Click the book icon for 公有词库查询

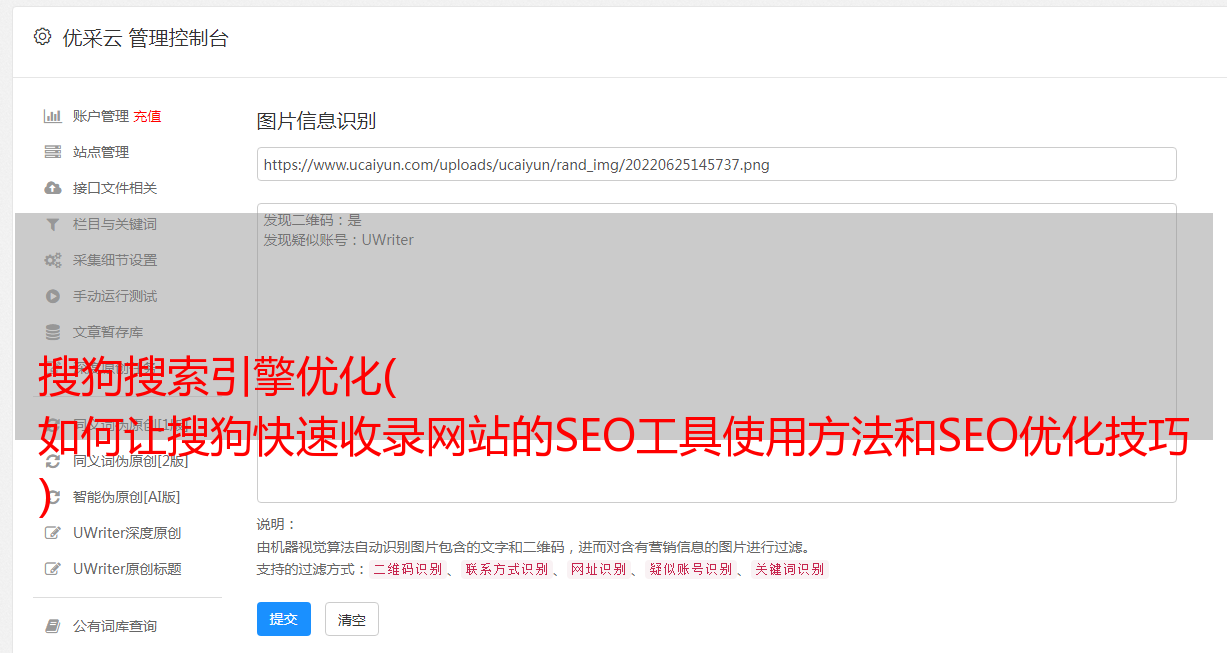pyautogui.click(x=53, y=626)
